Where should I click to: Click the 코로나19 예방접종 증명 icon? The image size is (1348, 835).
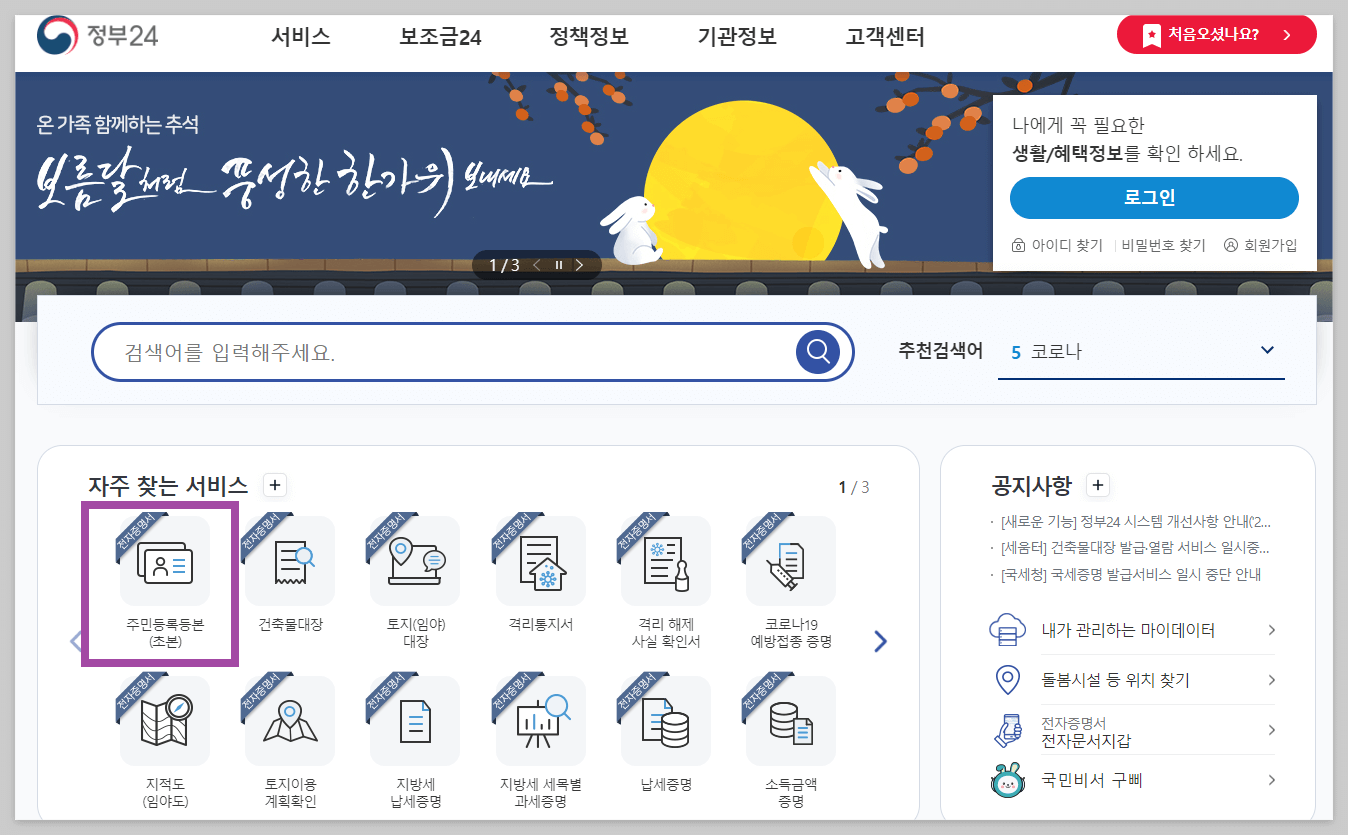click(x=789, y=561)
